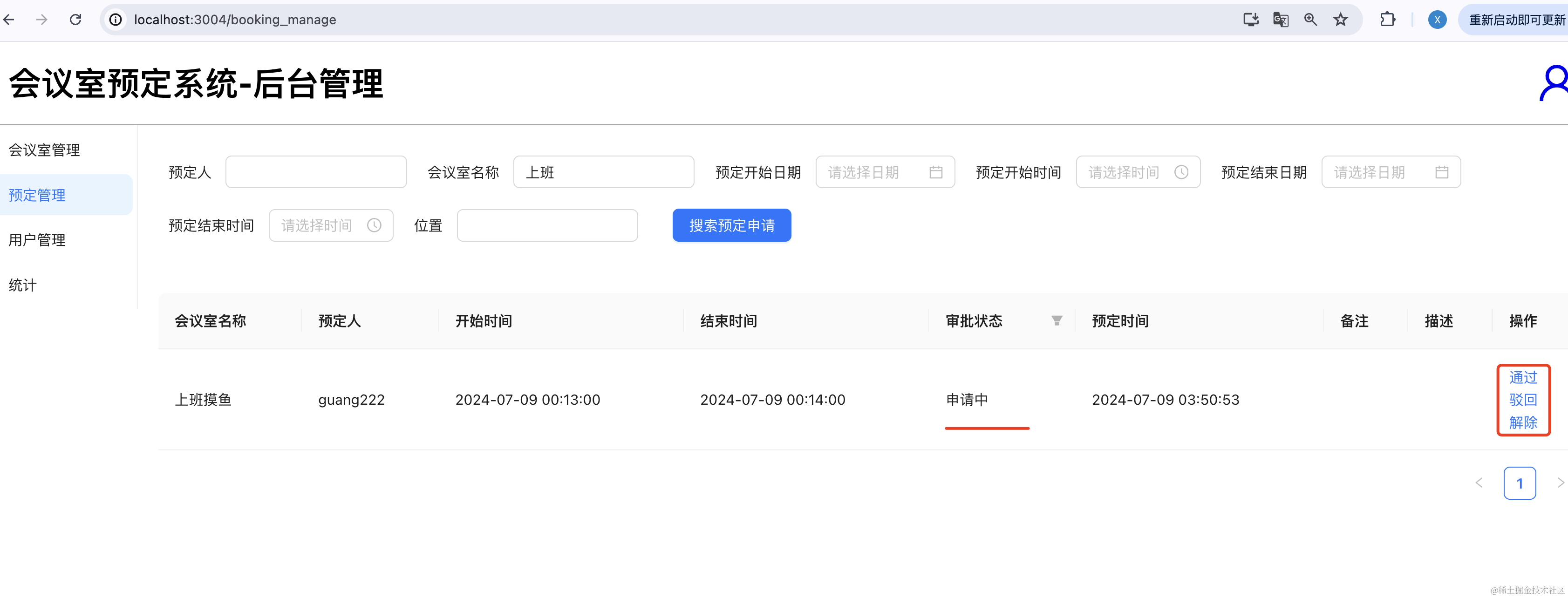Image resolution: width=1568 pixels, height=598 pixels.
Task: Click the install app icon in address bar
Action: pyautogui.click(x=1250, y=20)
